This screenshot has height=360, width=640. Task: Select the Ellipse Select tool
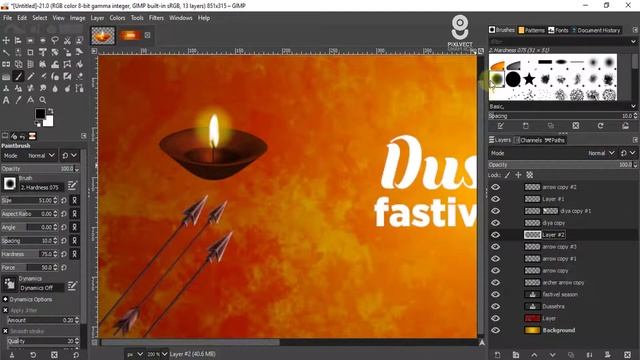pyautogui.click(x=42, y=40)
